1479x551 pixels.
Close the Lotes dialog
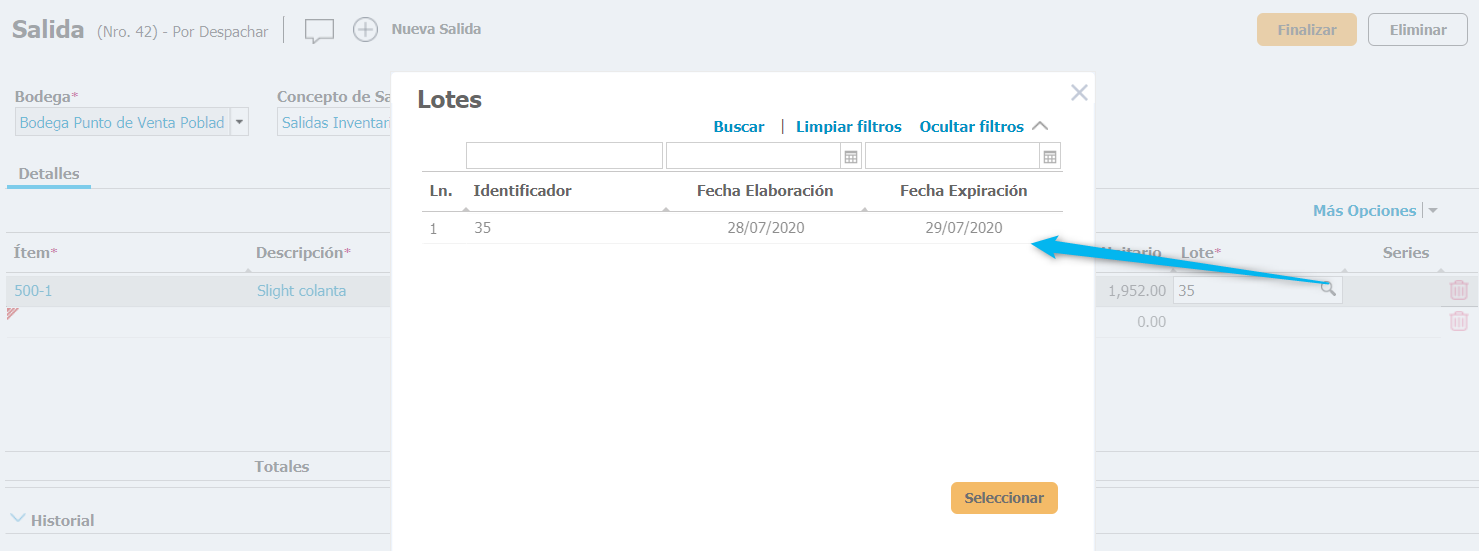(x=1079, y=93)
